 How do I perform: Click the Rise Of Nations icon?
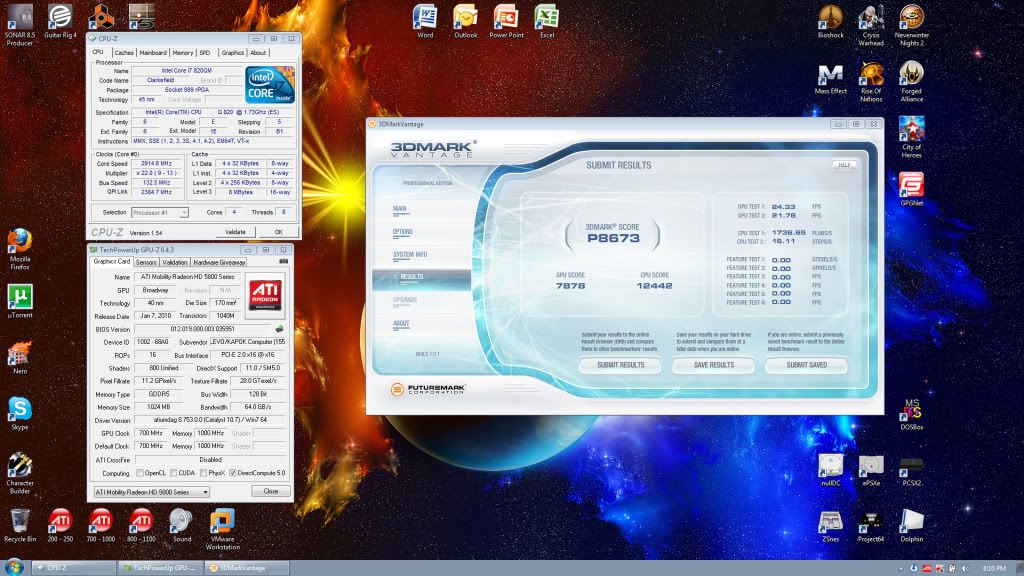tap(871, 82)
